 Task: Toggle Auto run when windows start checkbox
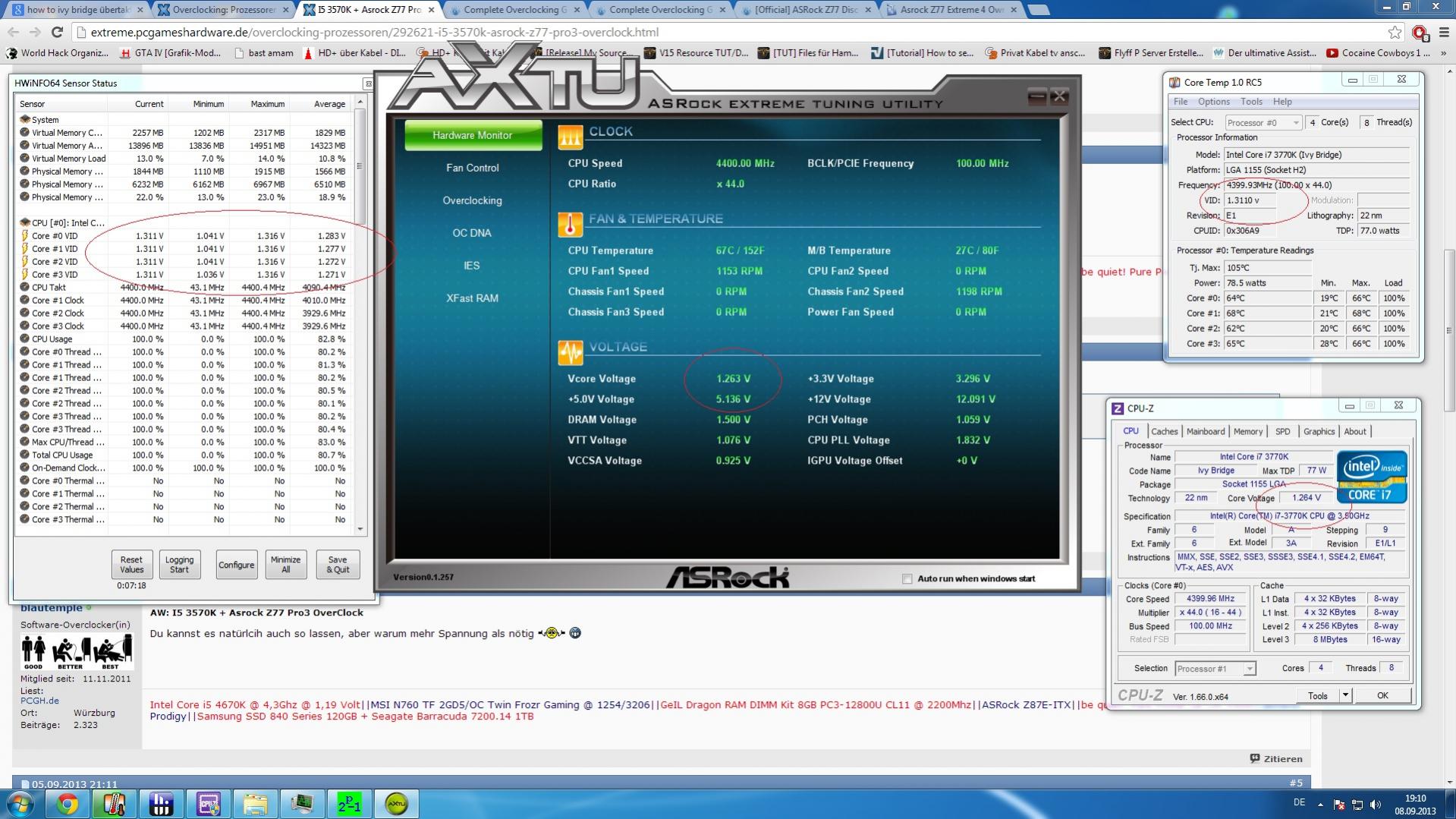click(x=907, y=578)
